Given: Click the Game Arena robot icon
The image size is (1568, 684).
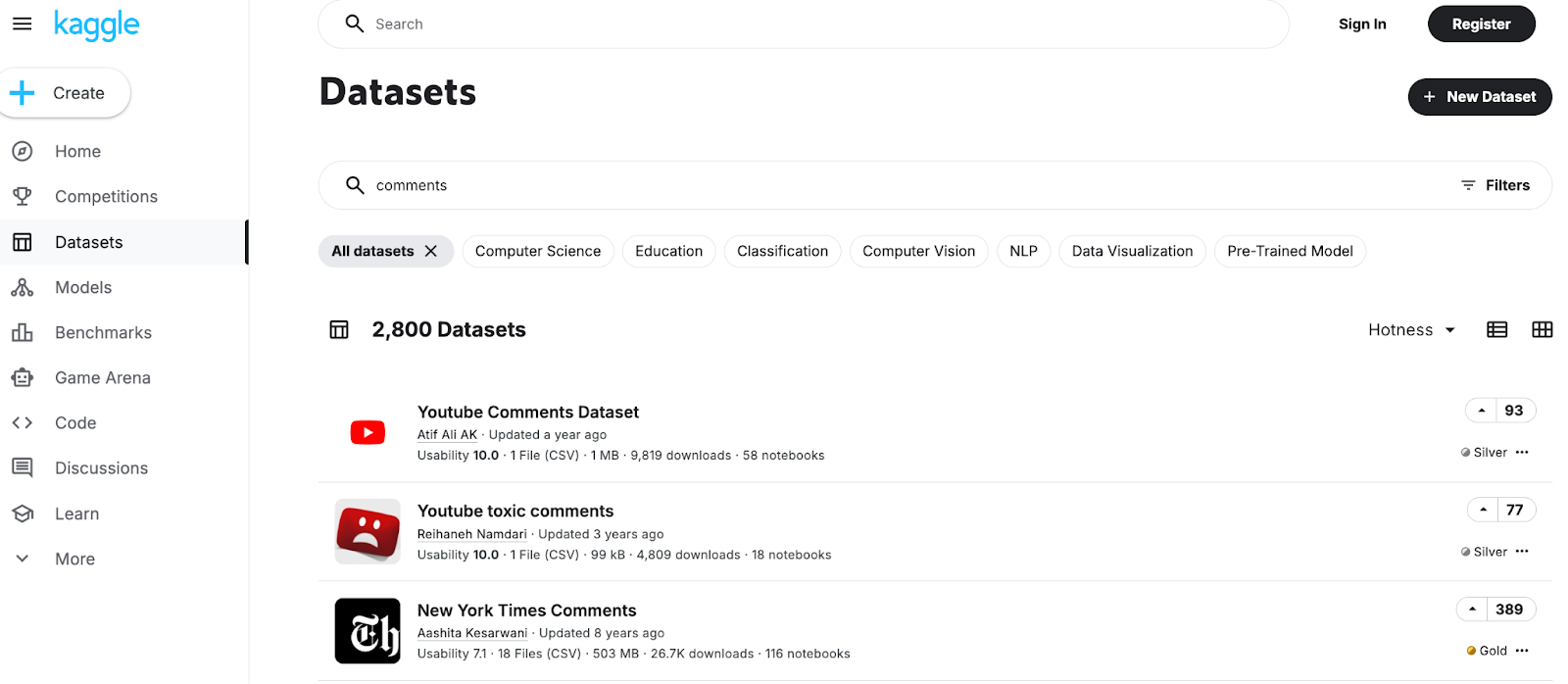Looking at the screenshot, I should (x=23, y=378).
